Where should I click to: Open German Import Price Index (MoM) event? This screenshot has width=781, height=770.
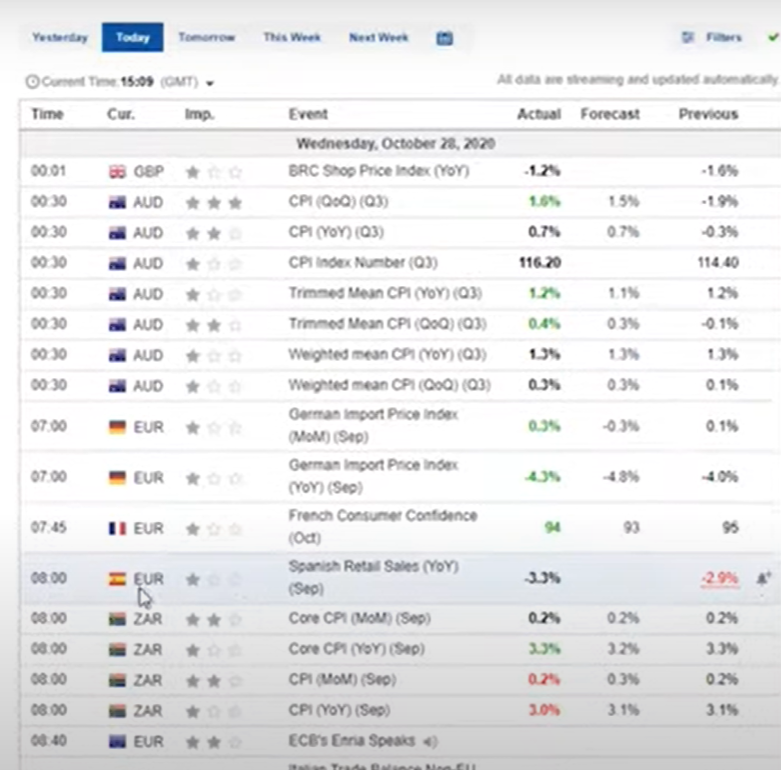373,426
